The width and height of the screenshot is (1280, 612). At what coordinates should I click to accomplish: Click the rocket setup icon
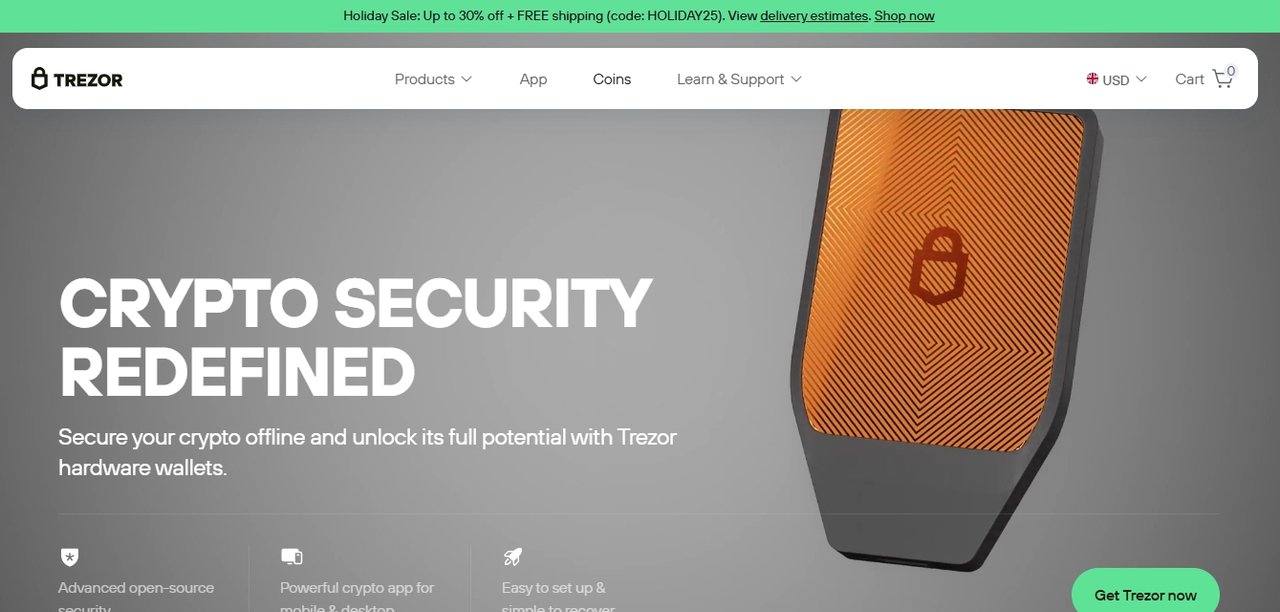pyautogui.click(x=513, y=557)
